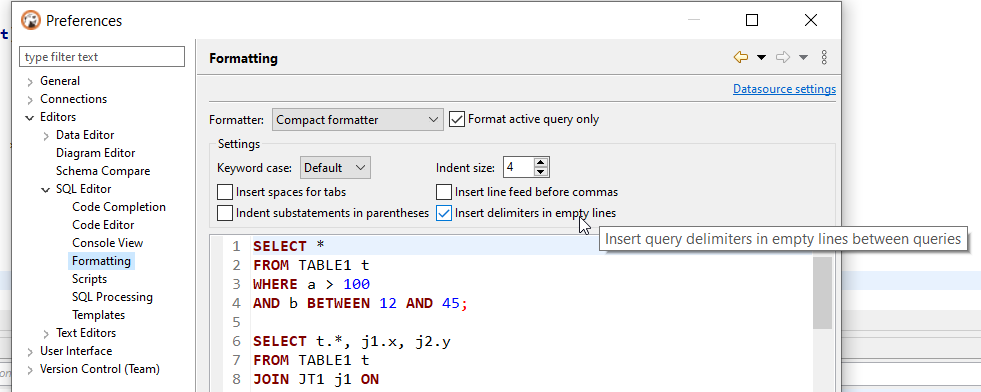Click preview line FROM TABLE1 t on line 2
Viewport: 981px width, 392px height.
coord(312,265)
